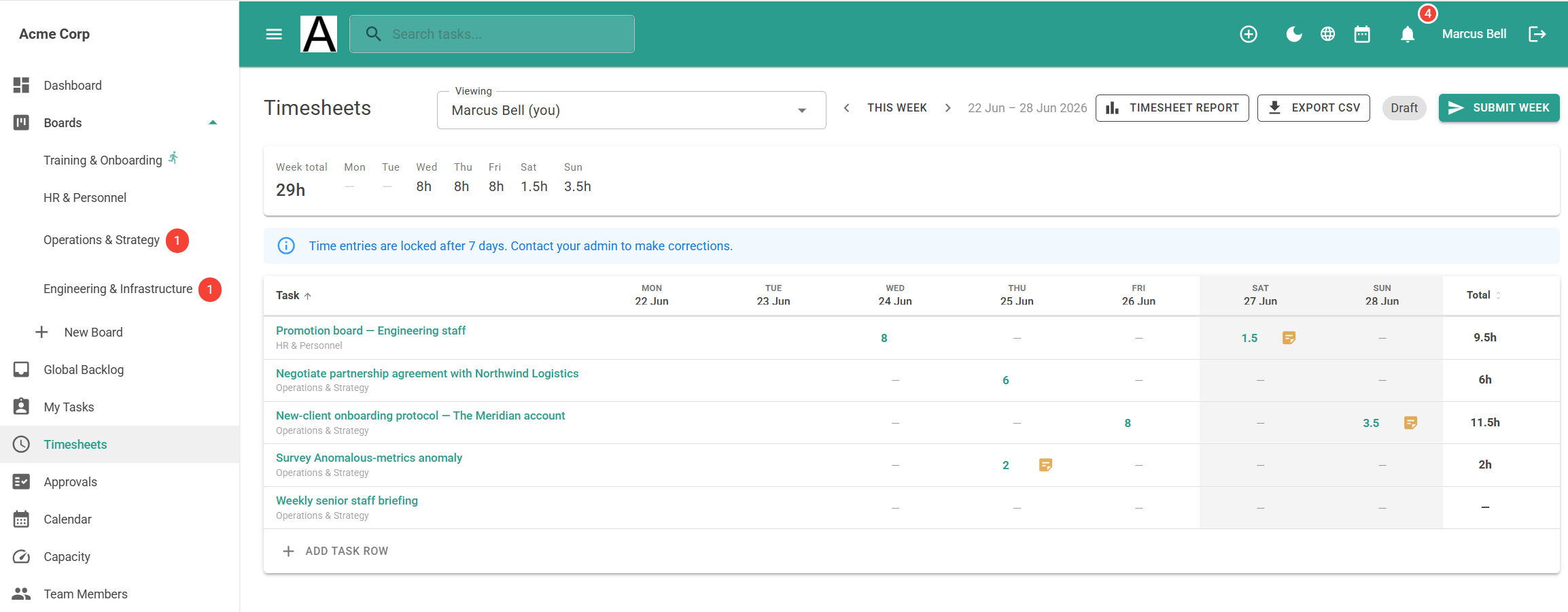Open the Promotion board — Engineering staff task link

click(x=370, y=330)
